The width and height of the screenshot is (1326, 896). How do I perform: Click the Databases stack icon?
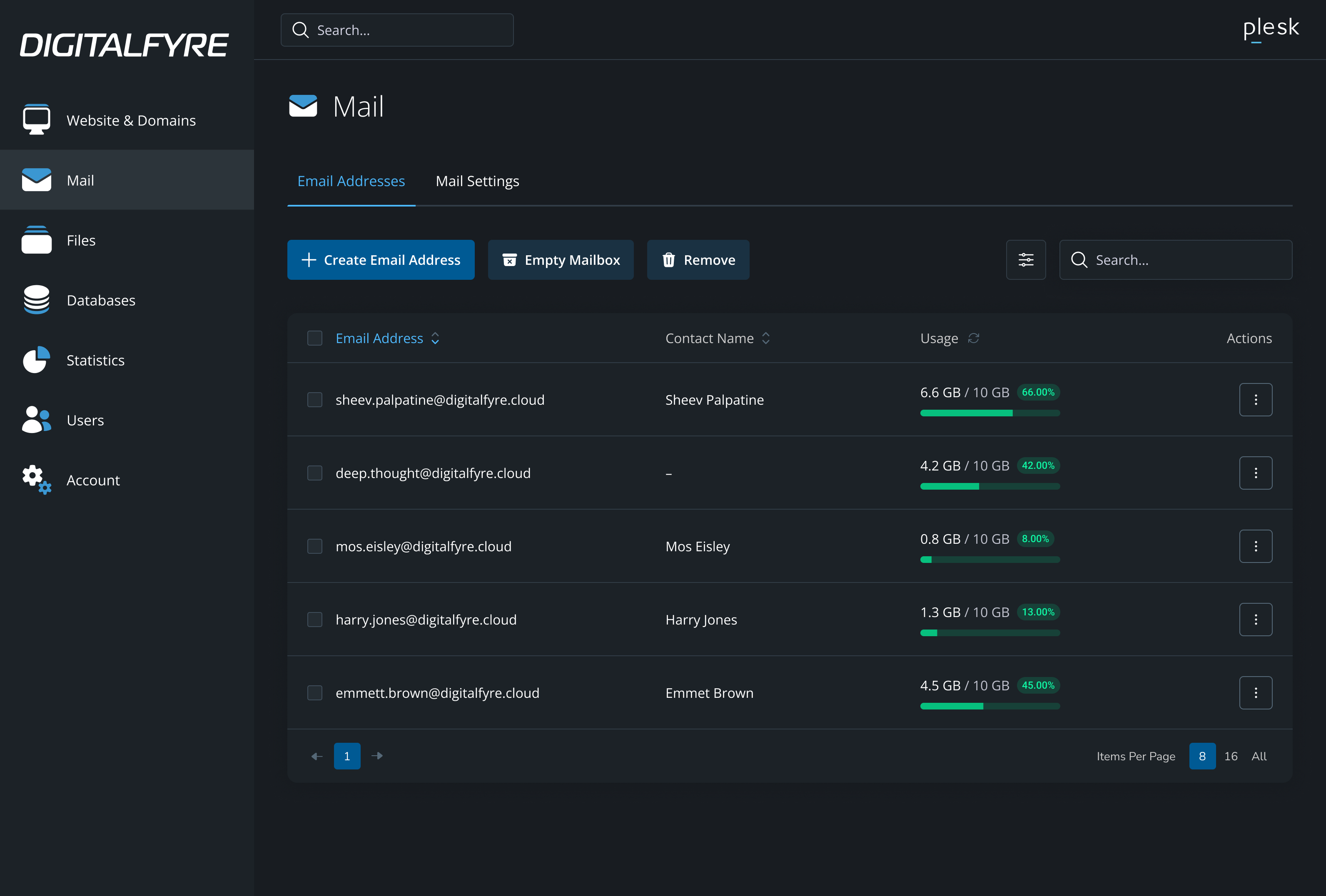pyautogui.click(x=37, y=299)
